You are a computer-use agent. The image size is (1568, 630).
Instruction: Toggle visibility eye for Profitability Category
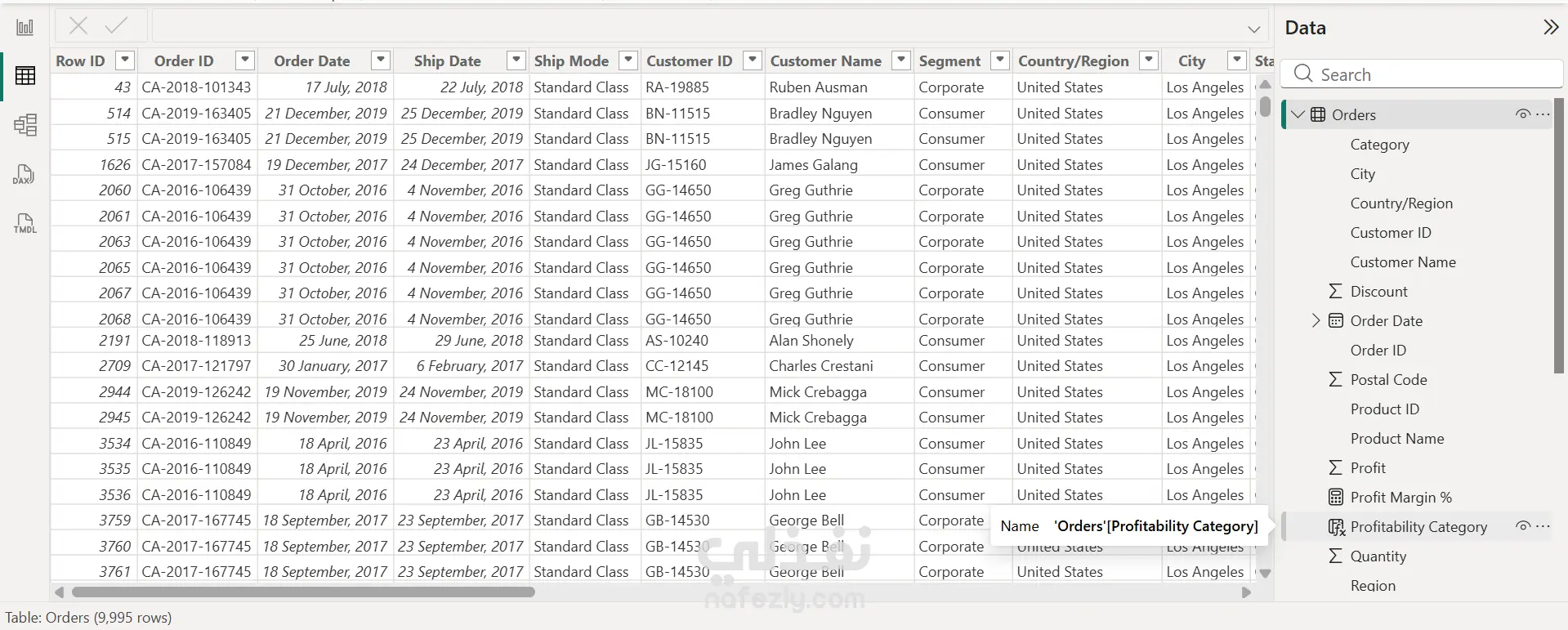pyautogui.click(x=1523, y=526)
